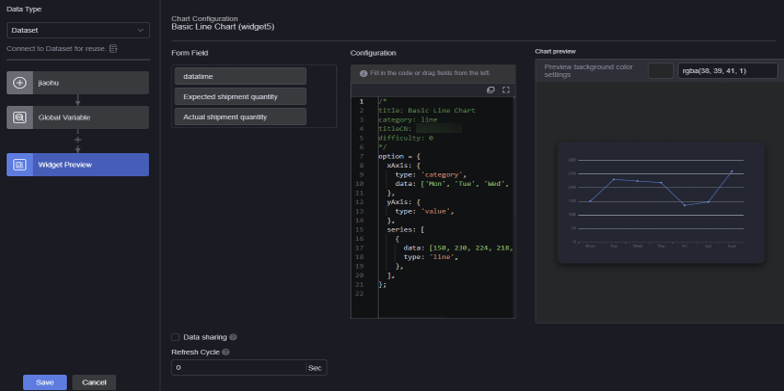Click the Widget Preview chart icon
This screenshot has width=784, height=391.
click(20, 164)
